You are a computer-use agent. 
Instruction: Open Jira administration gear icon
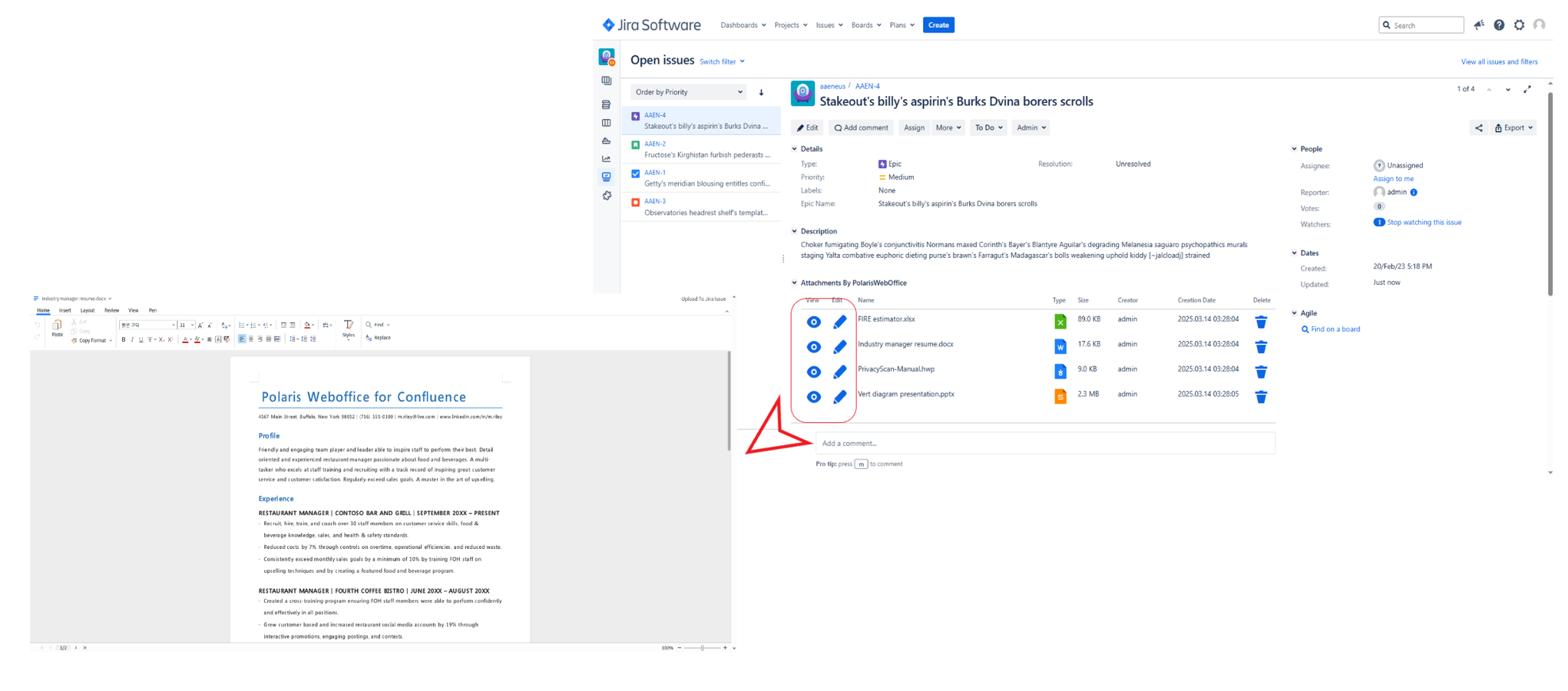(x=1519, y=25)
